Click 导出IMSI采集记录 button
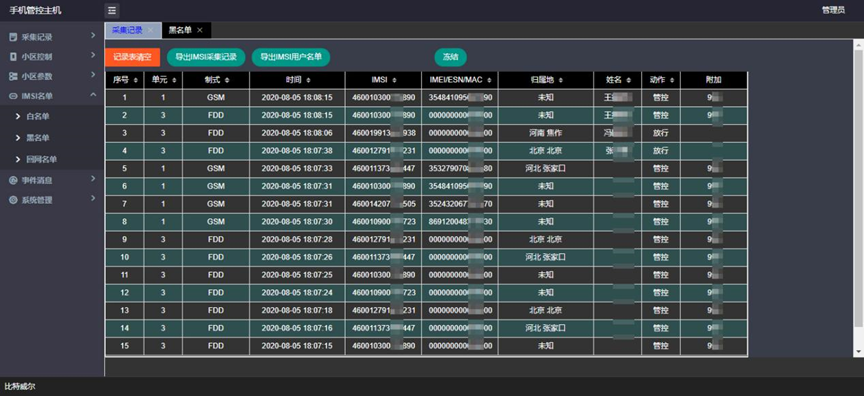 [x=206, y=57]
